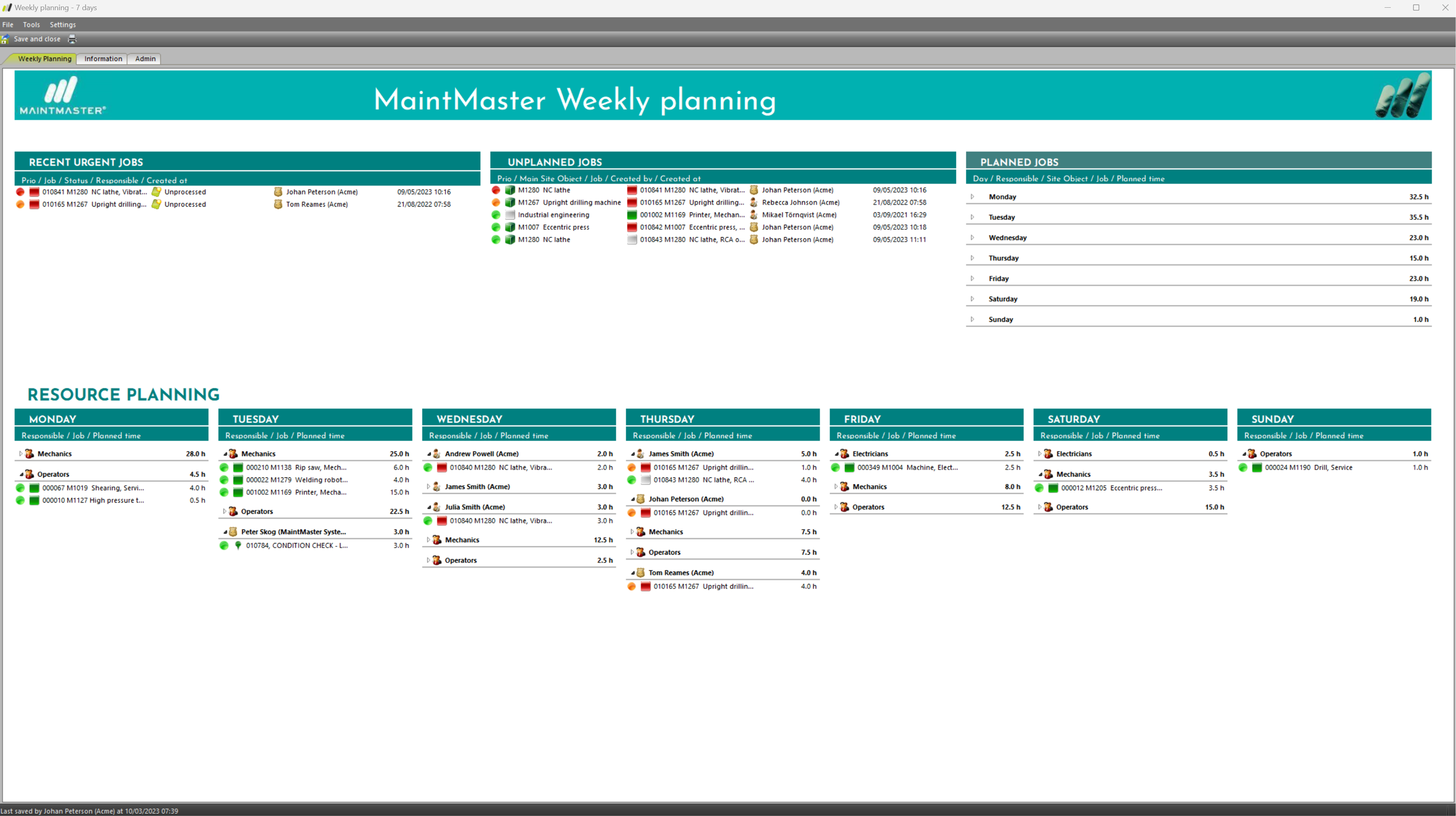
Task: Click the Johan Peterson person icon under Thursday
Action: pos(640,499)
